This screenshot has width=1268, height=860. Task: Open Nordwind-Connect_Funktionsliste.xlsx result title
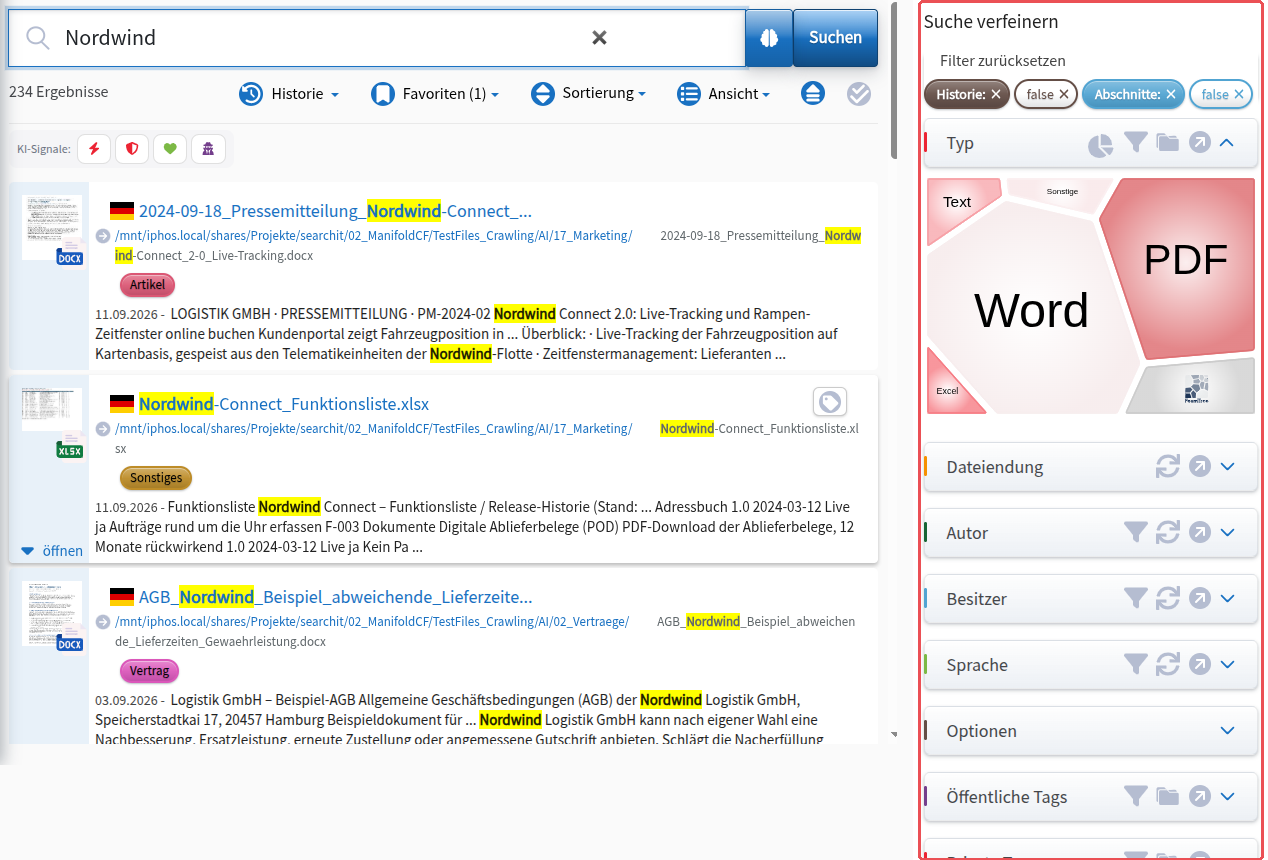(284, 404)
